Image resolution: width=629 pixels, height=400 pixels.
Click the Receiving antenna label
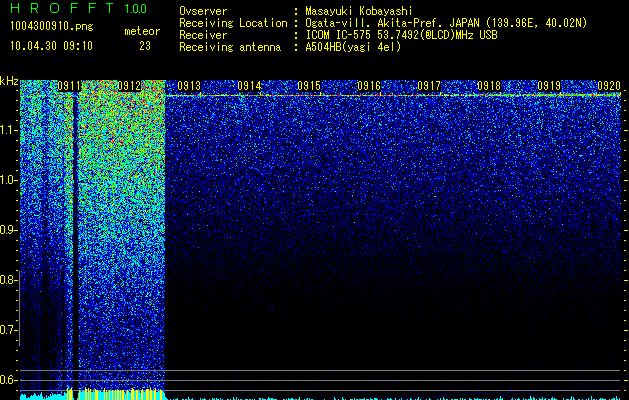click(x=230, y=47)
